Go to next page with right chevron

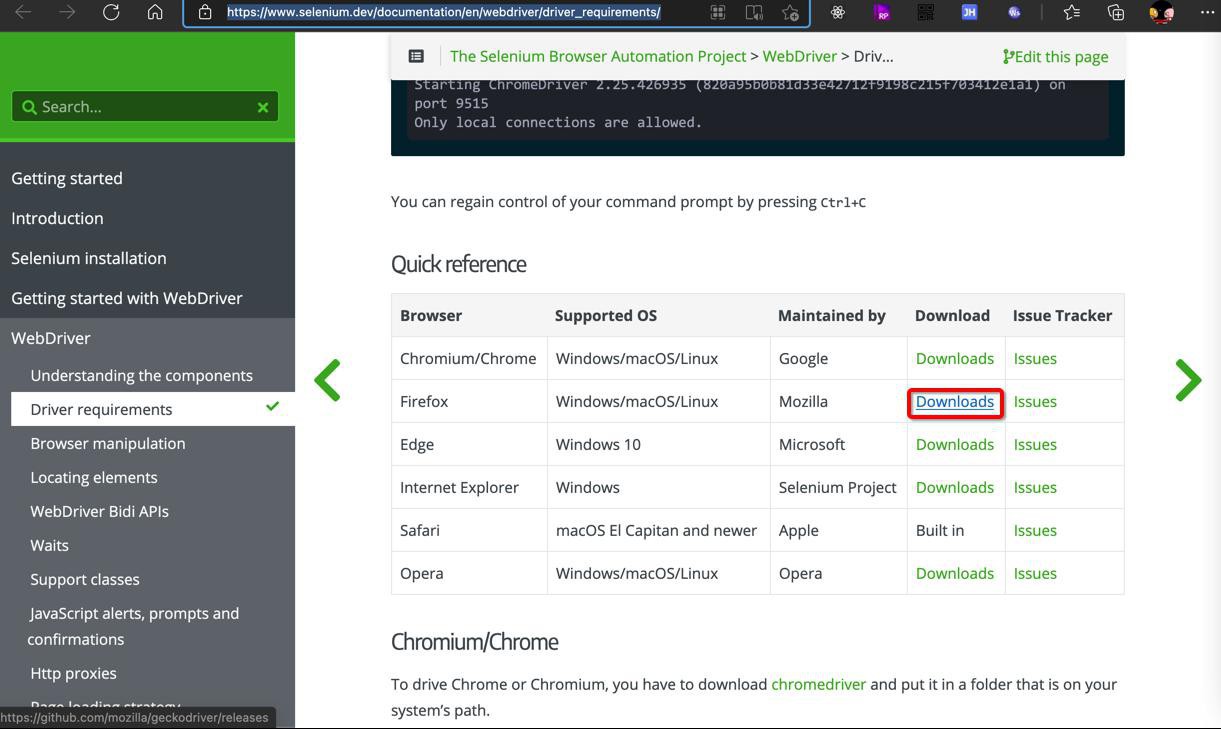[1188, 380]
